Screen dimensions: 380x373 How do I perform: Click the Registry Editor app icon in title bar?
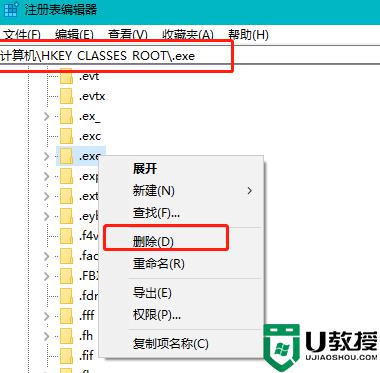click(x=10, y=9)
